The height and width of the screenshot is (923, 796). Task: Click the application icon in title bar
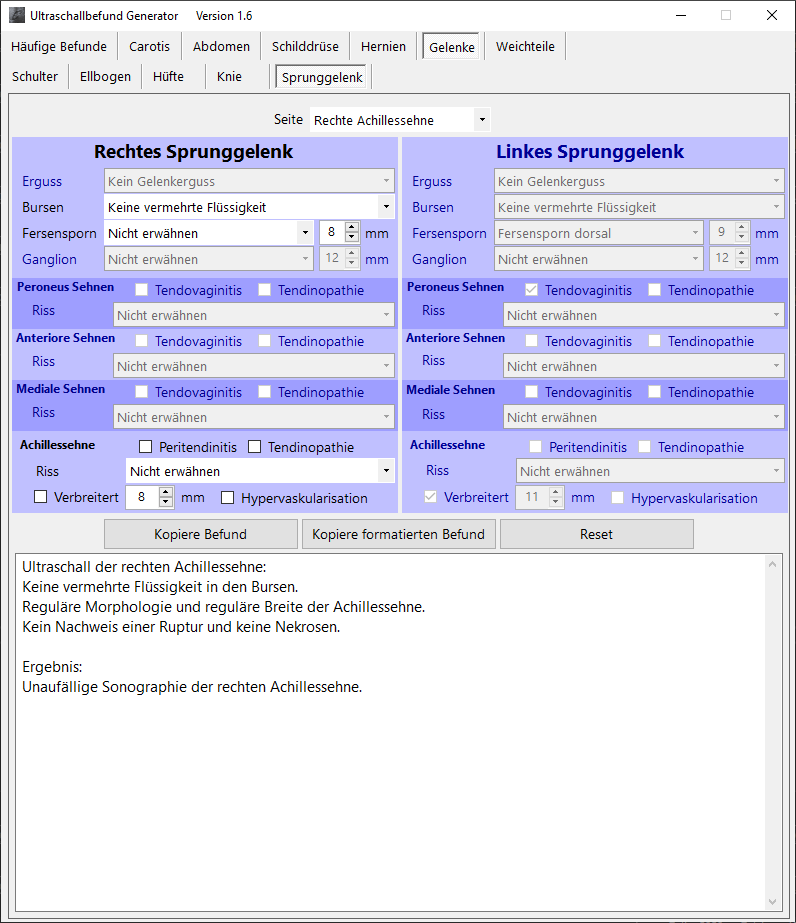17,15
